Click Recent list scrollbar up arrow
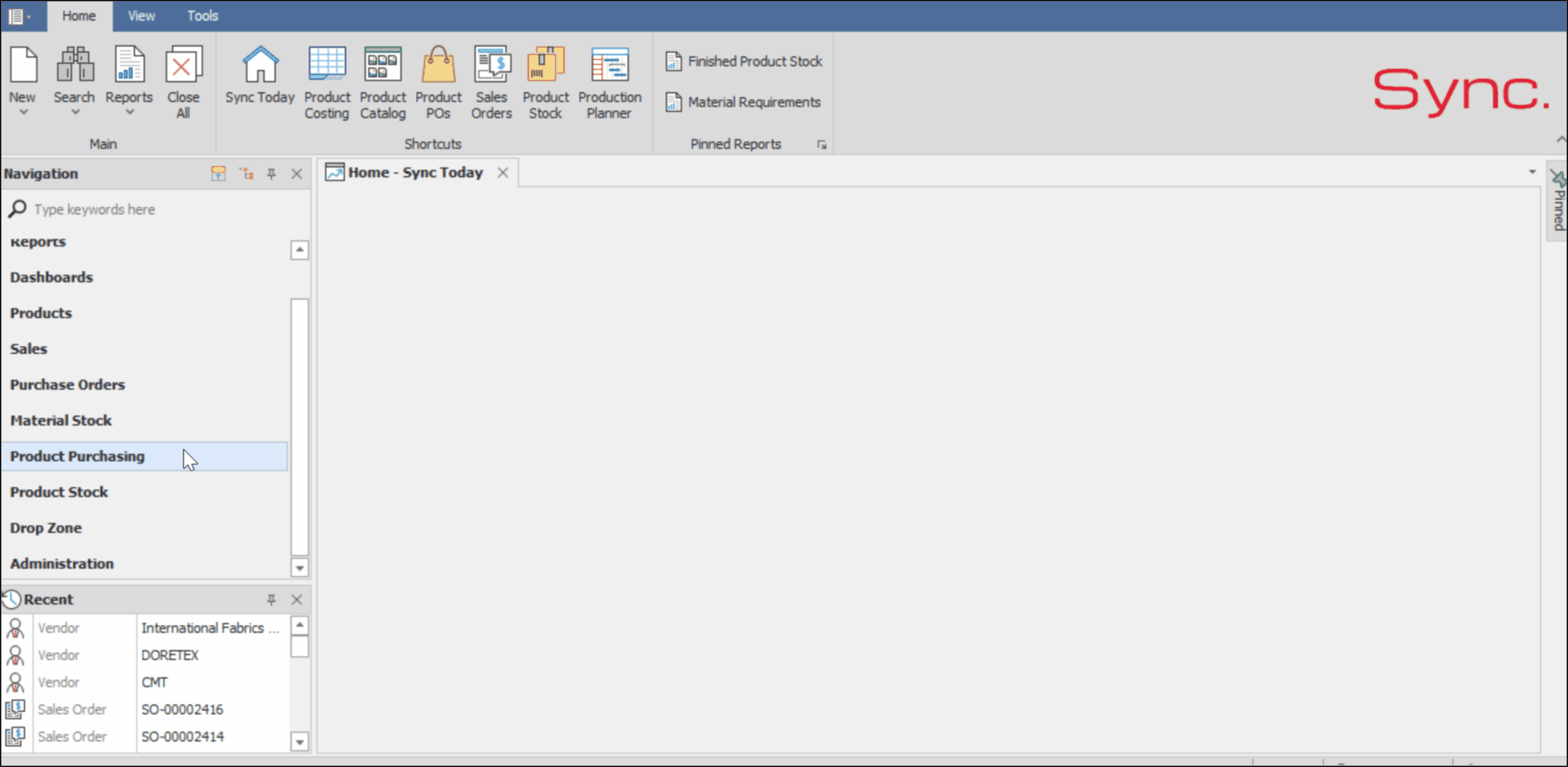The height and width of the screenshot is (767, 1568). tap(300, 625)
